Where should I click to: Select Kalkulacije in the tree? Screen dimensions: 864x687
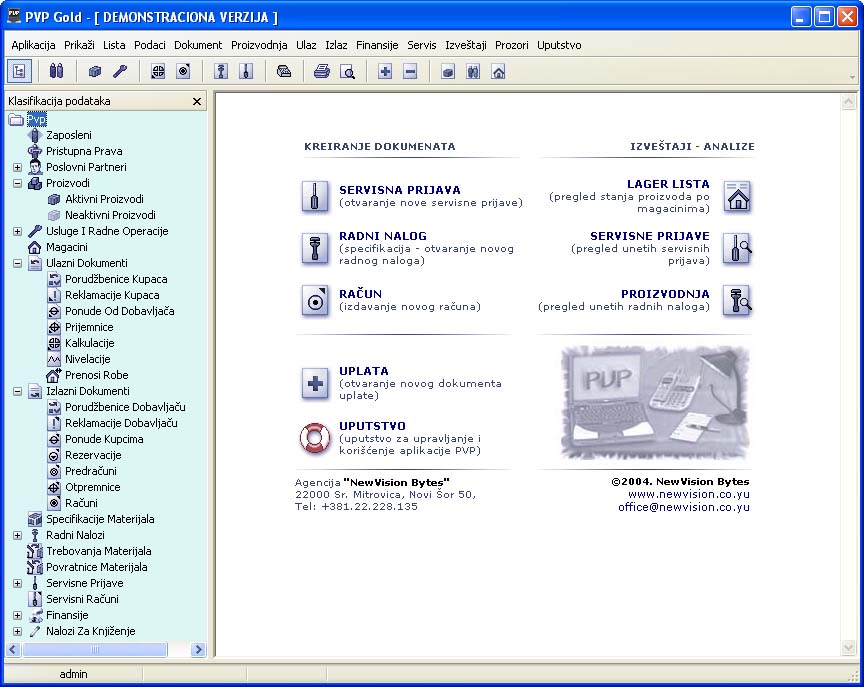89,343
